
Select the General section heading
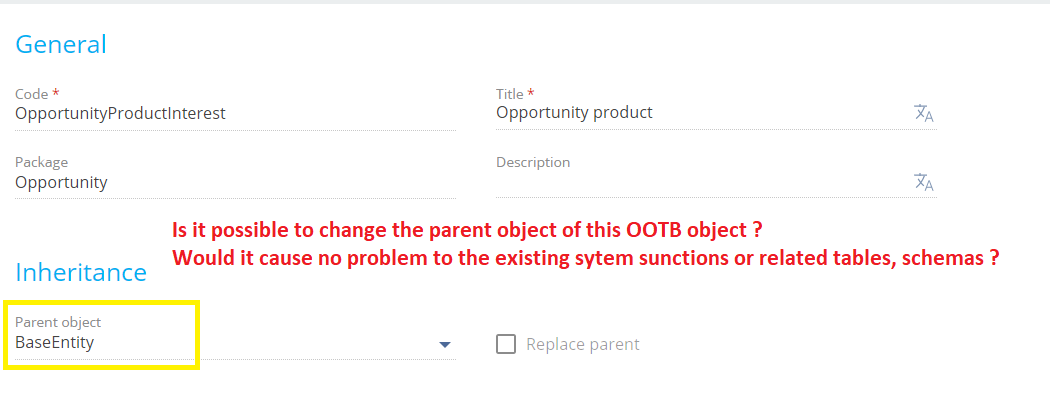click(61, 44)
